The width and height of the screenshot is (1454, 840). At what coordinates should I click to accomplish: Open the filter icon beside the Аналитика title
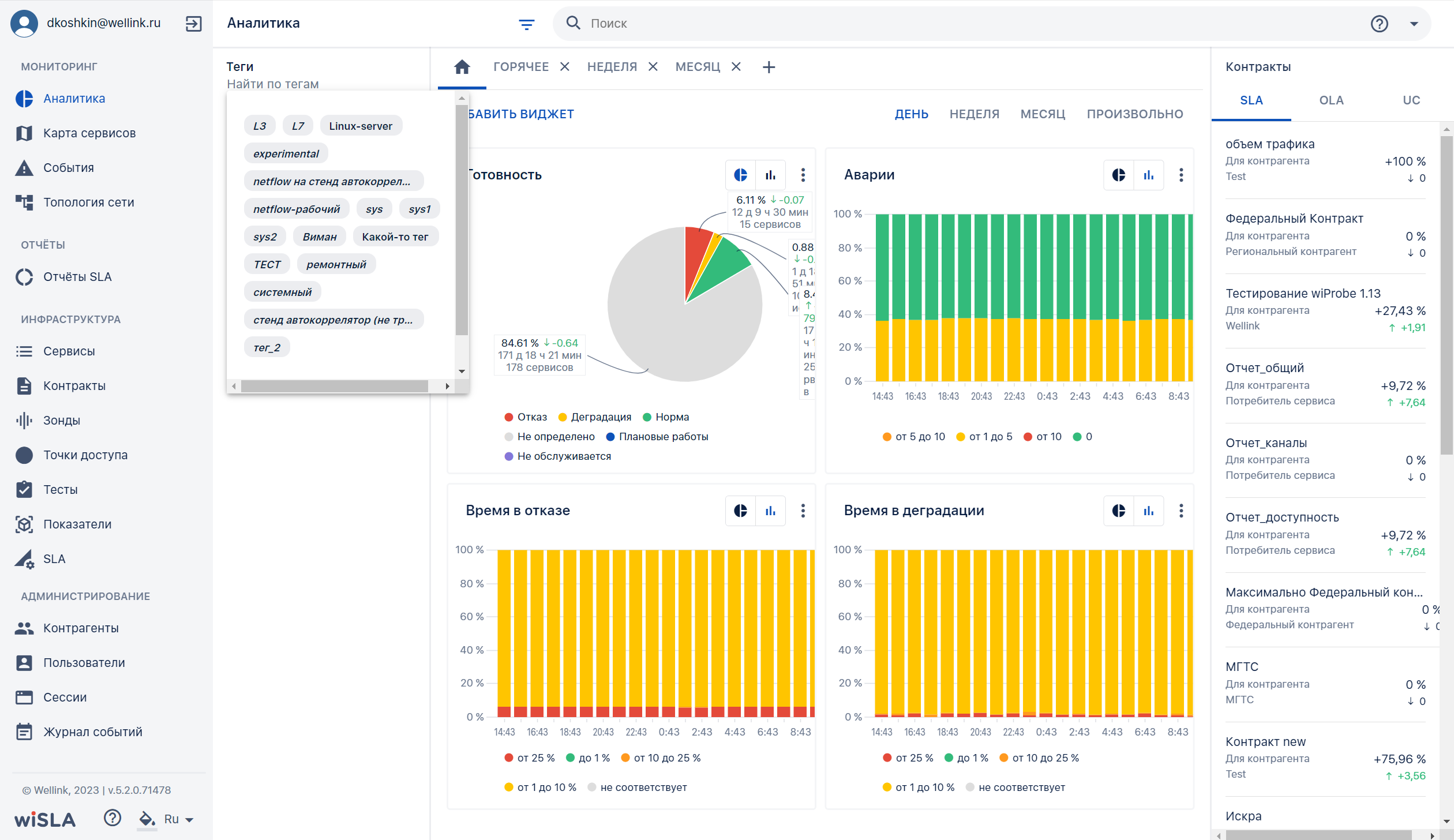coord(526,24)
